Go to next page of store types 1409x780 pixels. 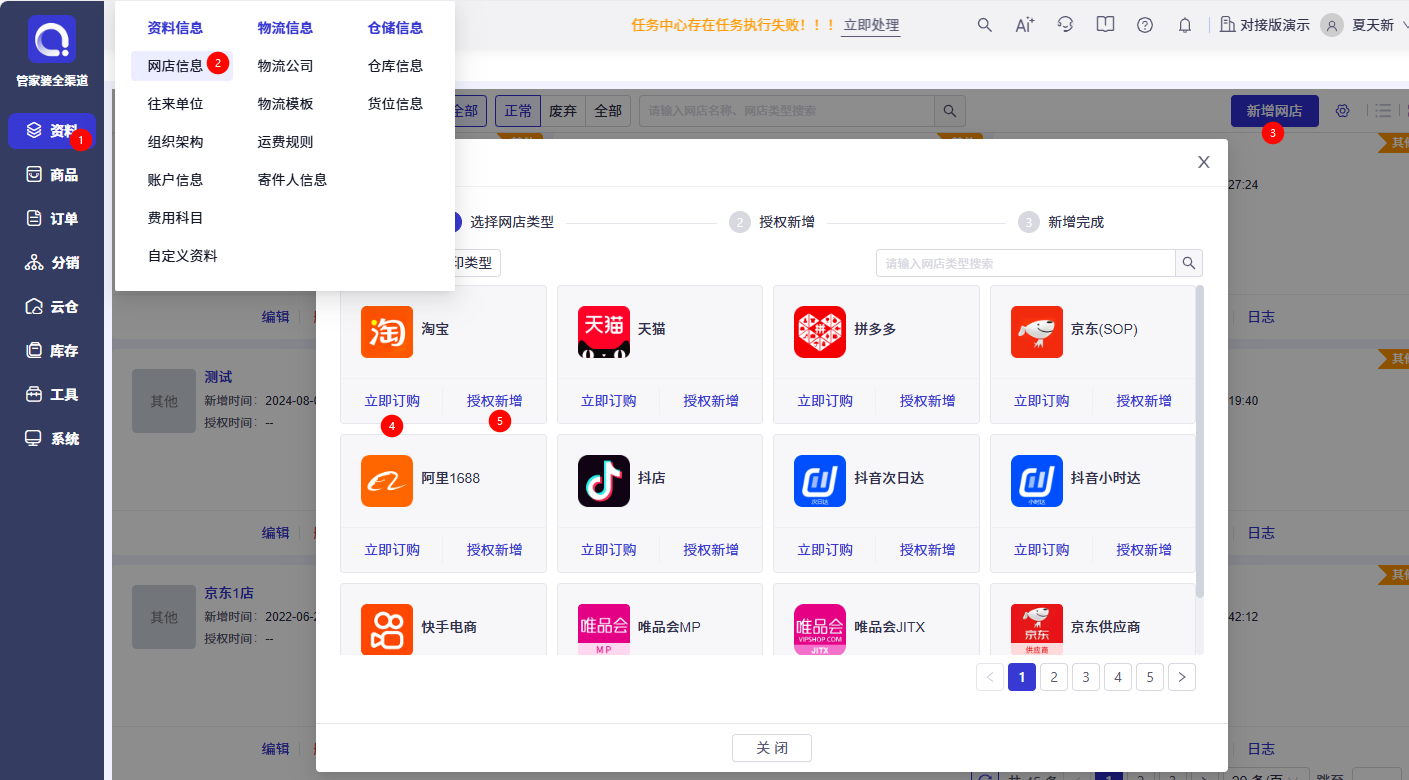coord(1182,677)
